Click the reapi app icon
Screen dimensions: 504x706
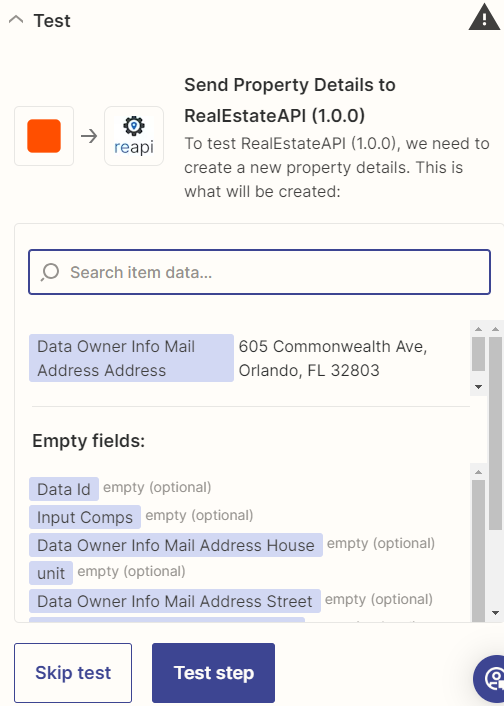pos(134,136)
